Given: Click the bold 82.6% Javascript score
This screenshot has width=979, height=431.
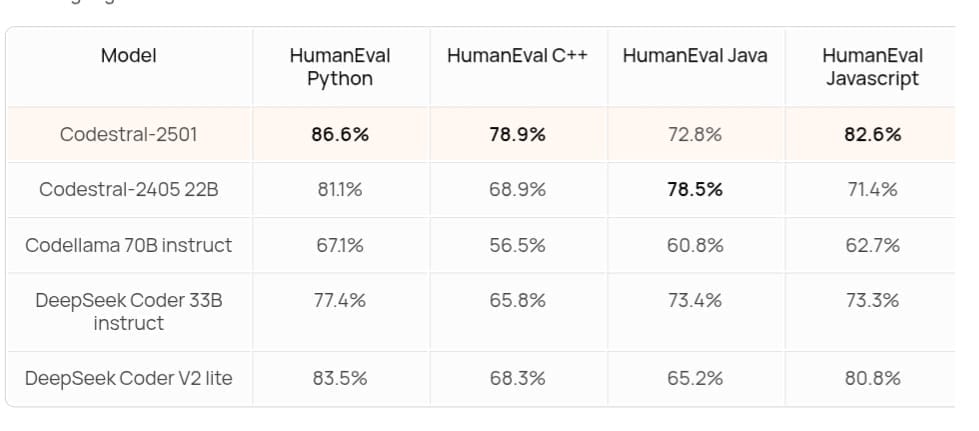Looking at the screenshot, I should [872, 134].
